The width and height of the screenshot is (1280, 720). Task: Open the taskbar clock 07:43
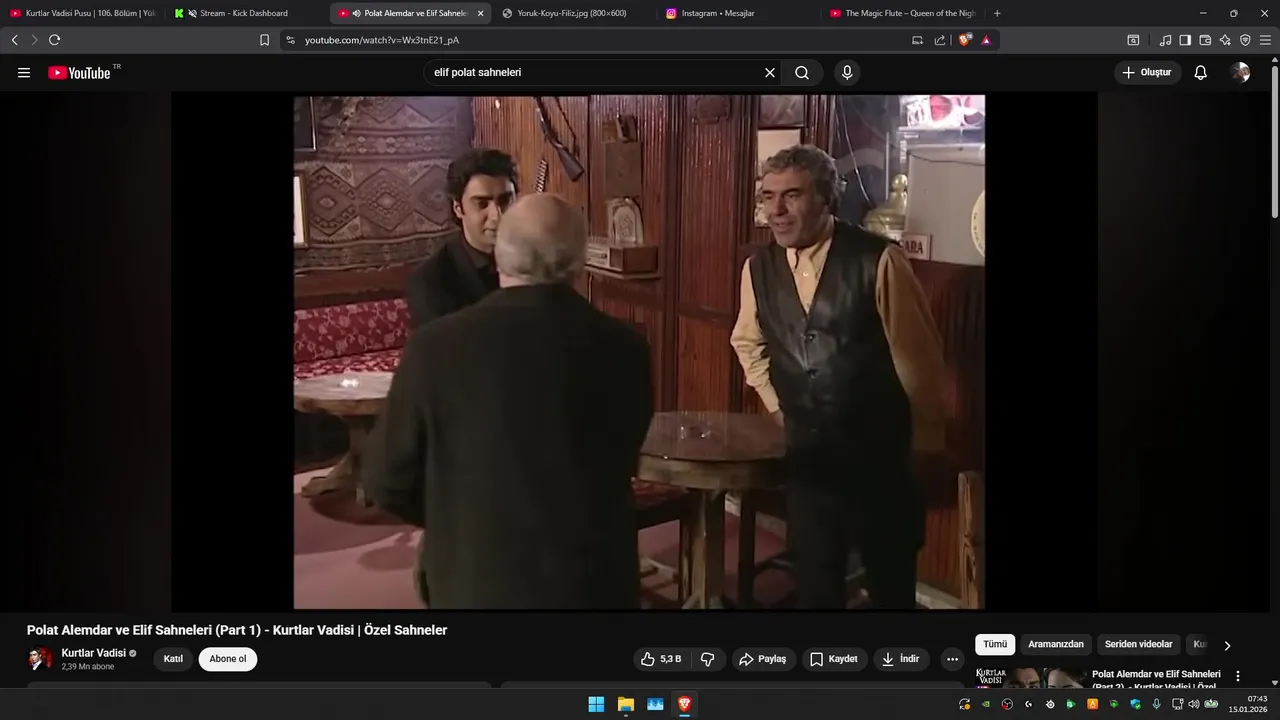tap(1249, 704)
